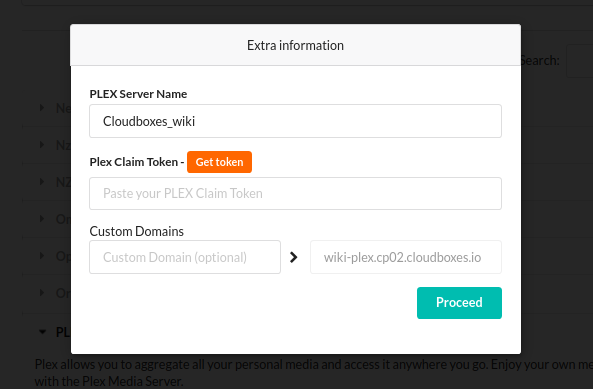Click the right chevron arrow between domain fields
The image size is (593, 389).
click(293, 257)
